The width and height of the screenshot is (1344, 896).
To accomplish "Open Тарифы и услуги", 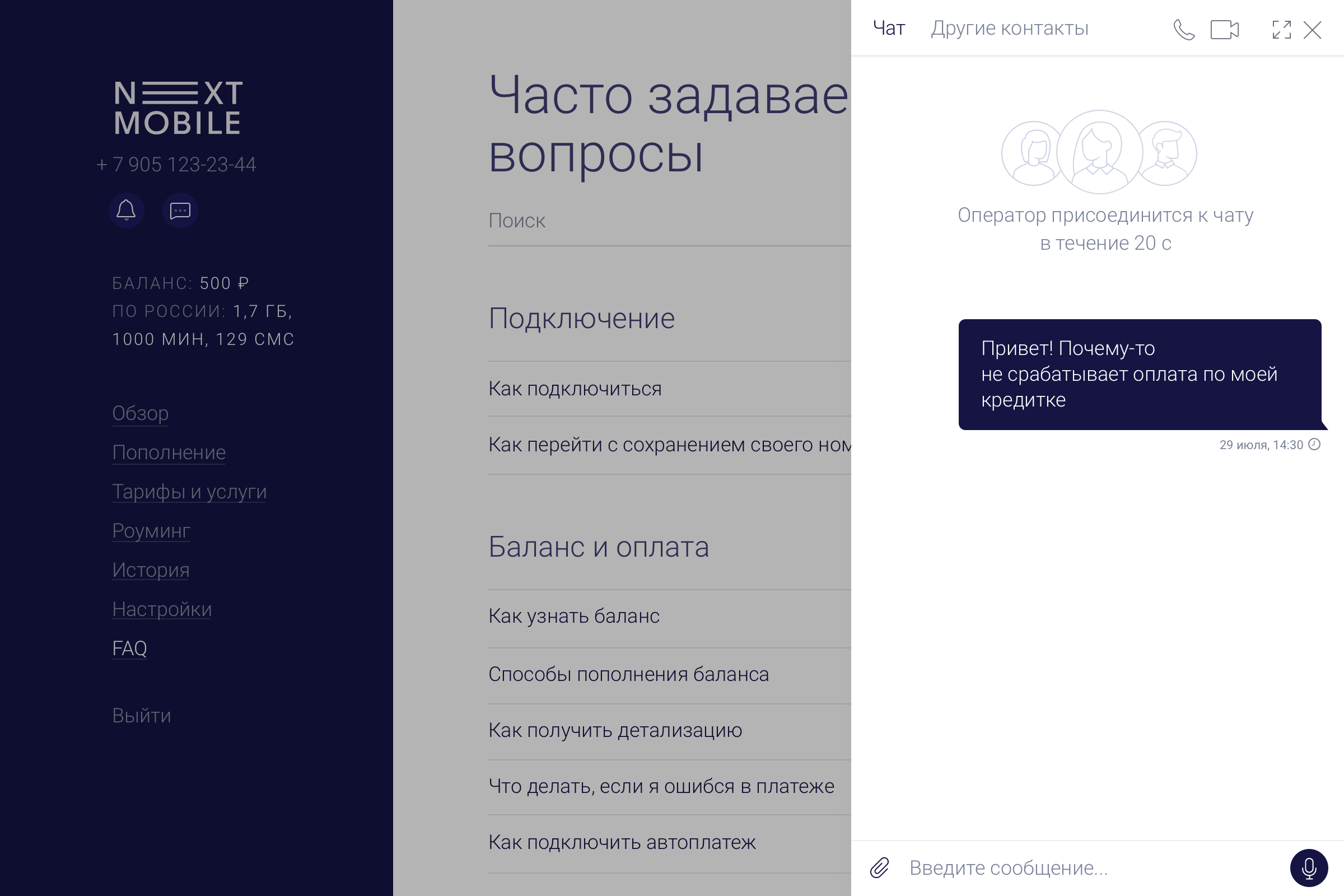I will coord(189,492).
